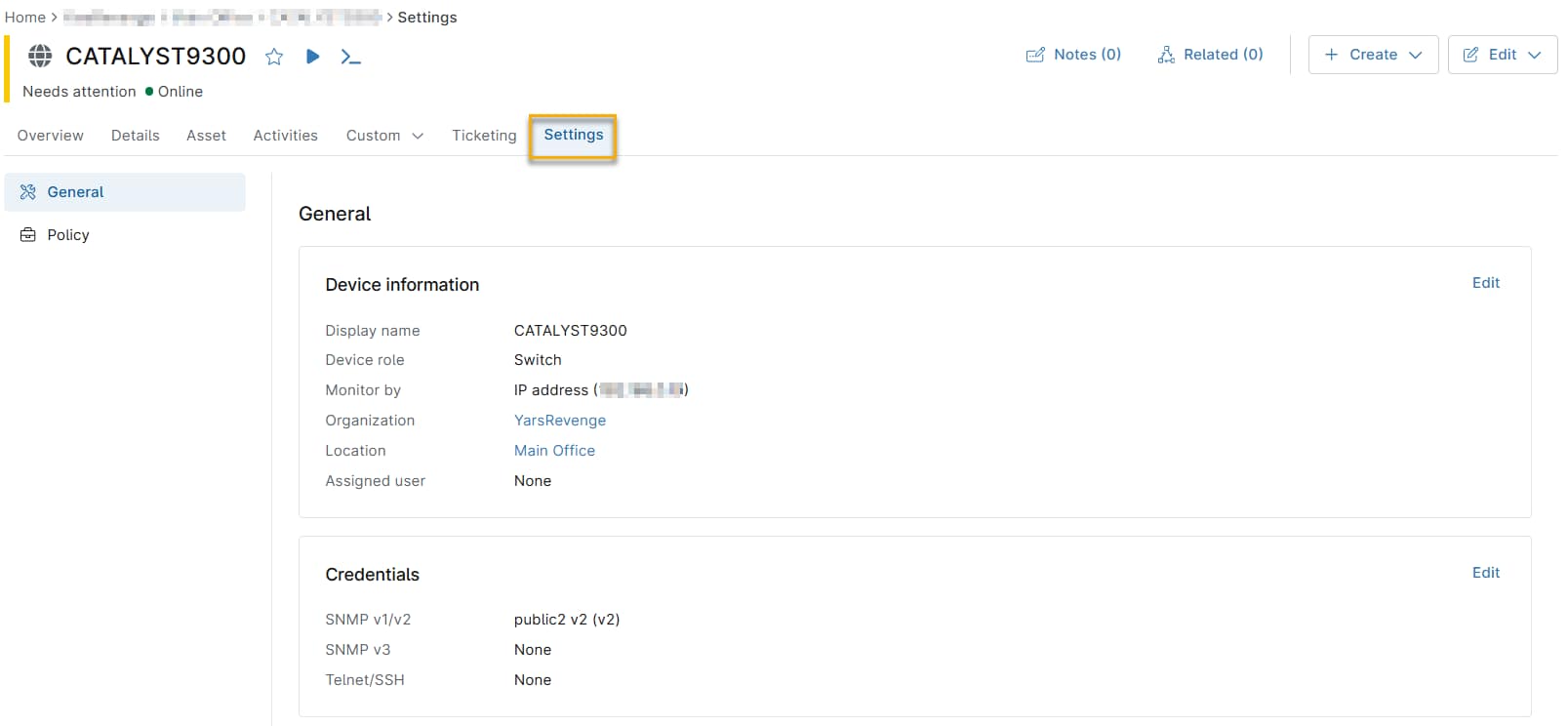Expand the Edit dropdown in header
This screenshot has height=726, width=1568.
(x=1502, y=55)
